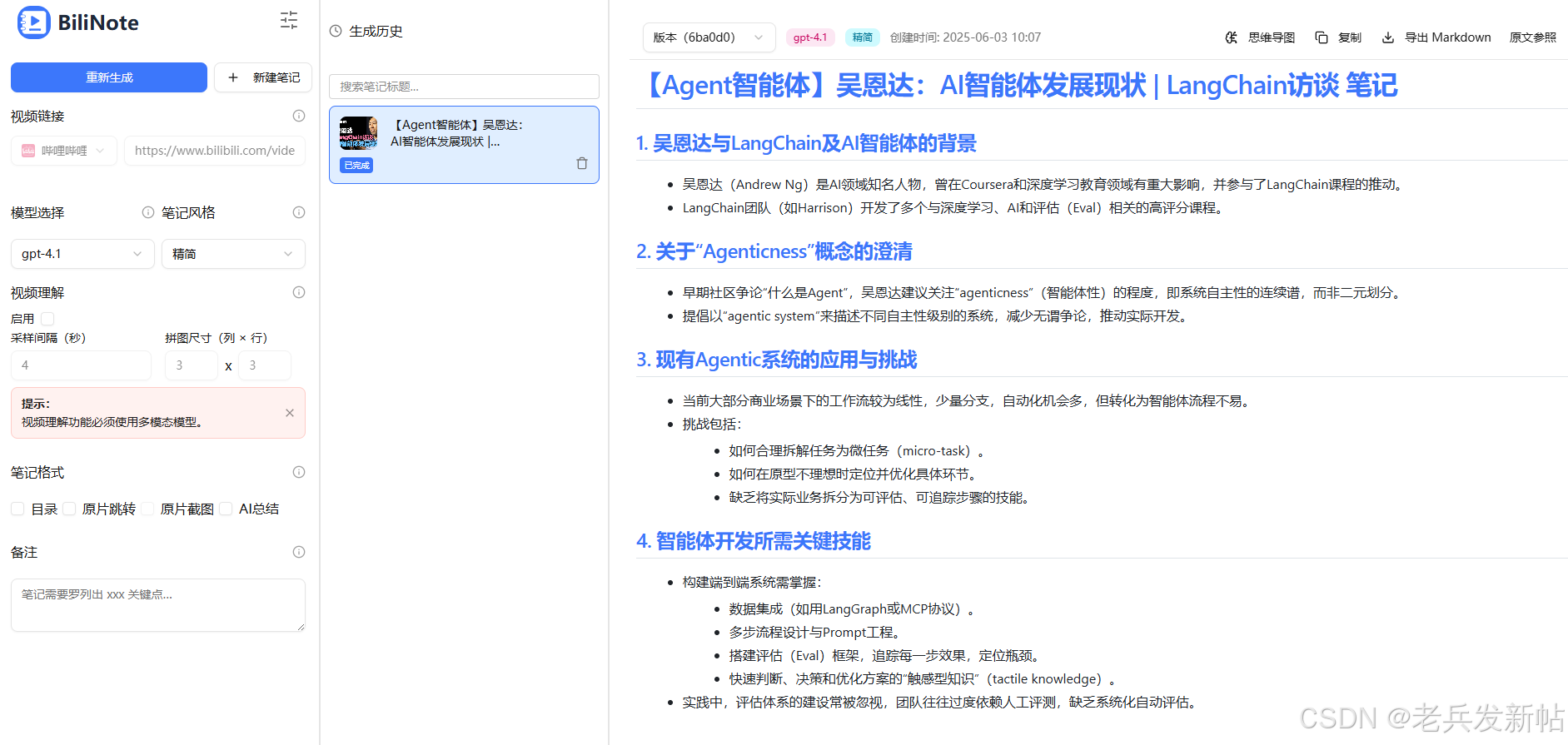Open 原文参照 original text reference
The height and width of the screenshot is (745, 1568).
coord(1533,37)
